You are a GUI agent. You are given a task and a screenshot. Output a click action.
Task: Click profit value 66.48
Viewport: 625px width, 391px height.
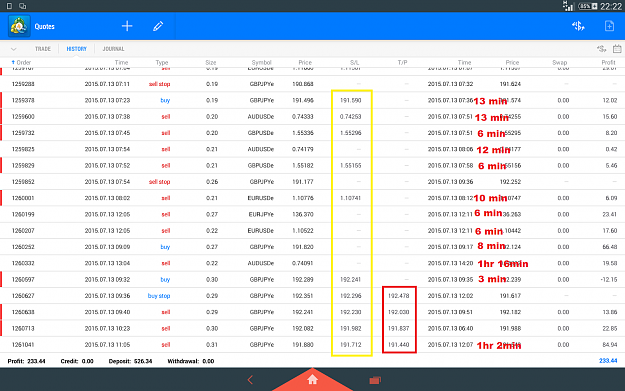(610, 247)
